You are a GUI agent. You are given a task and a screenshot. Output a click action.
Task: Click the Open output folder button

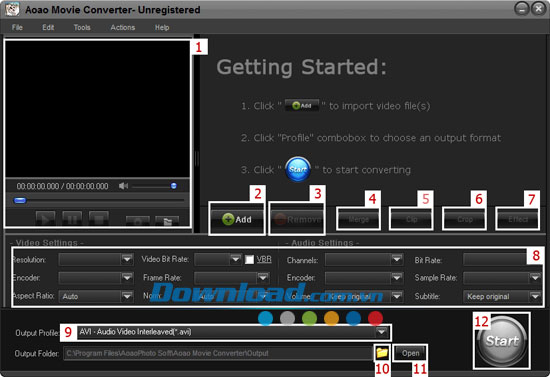pos(410,353)
